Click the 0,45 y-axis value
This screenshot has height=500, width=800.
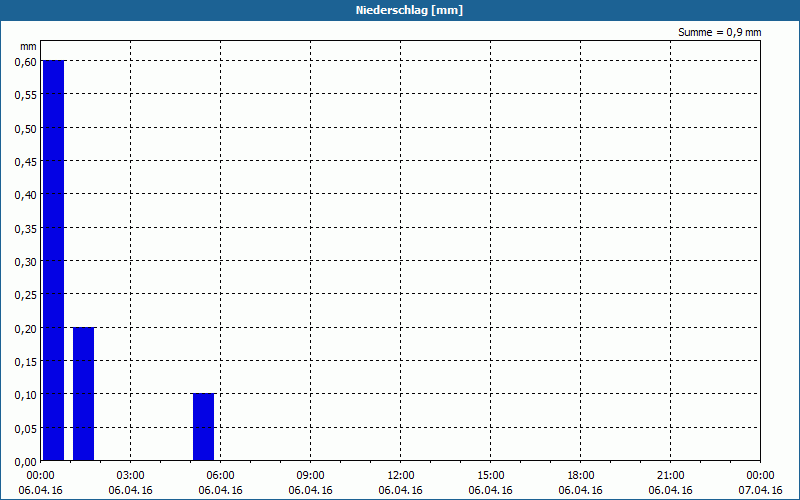pyautogui.click(x=26, y=162)
